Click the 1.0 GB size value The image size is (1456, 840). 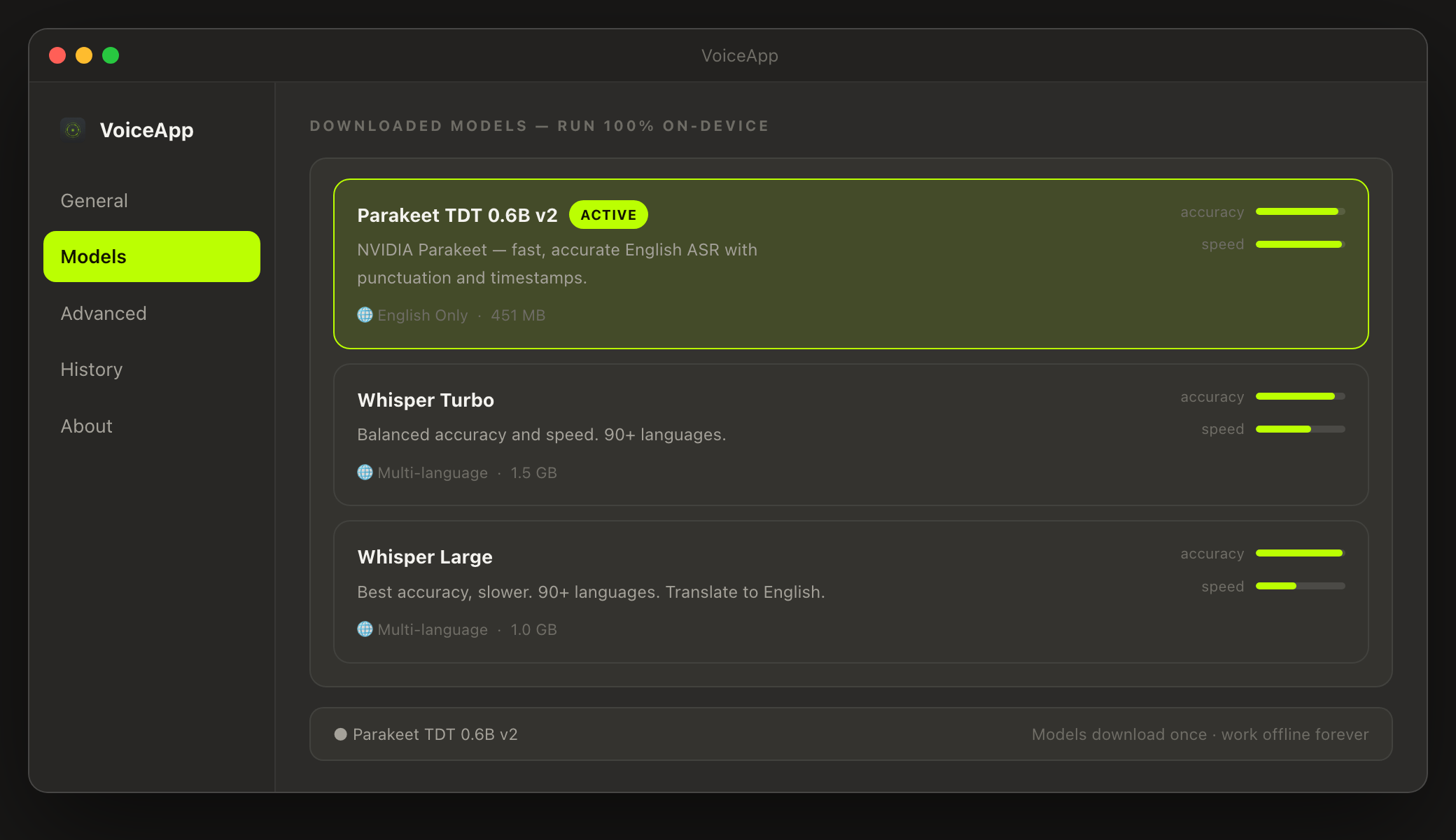point(534,630)
